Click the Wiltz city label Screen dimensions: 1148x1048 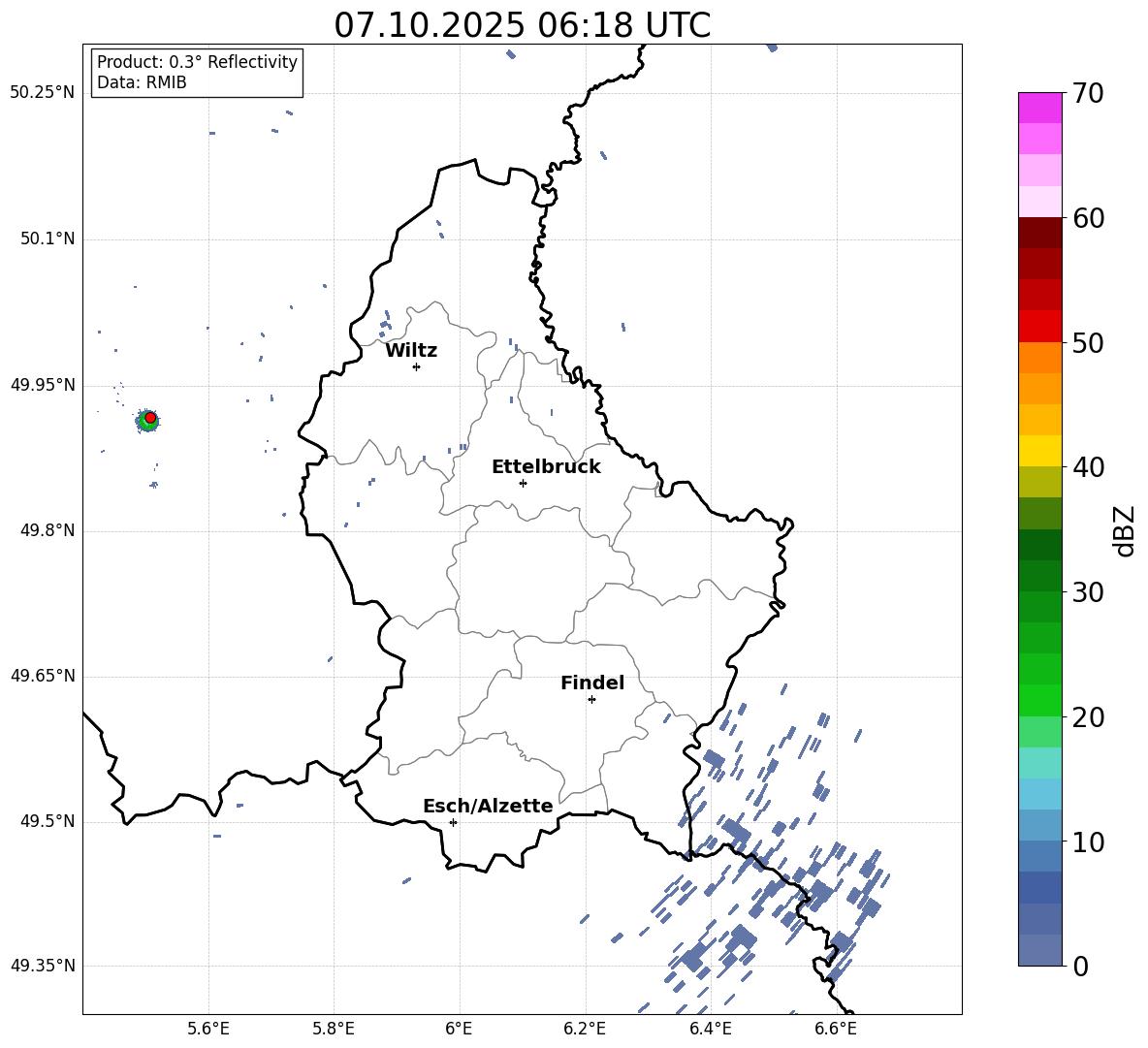point(411,351)
